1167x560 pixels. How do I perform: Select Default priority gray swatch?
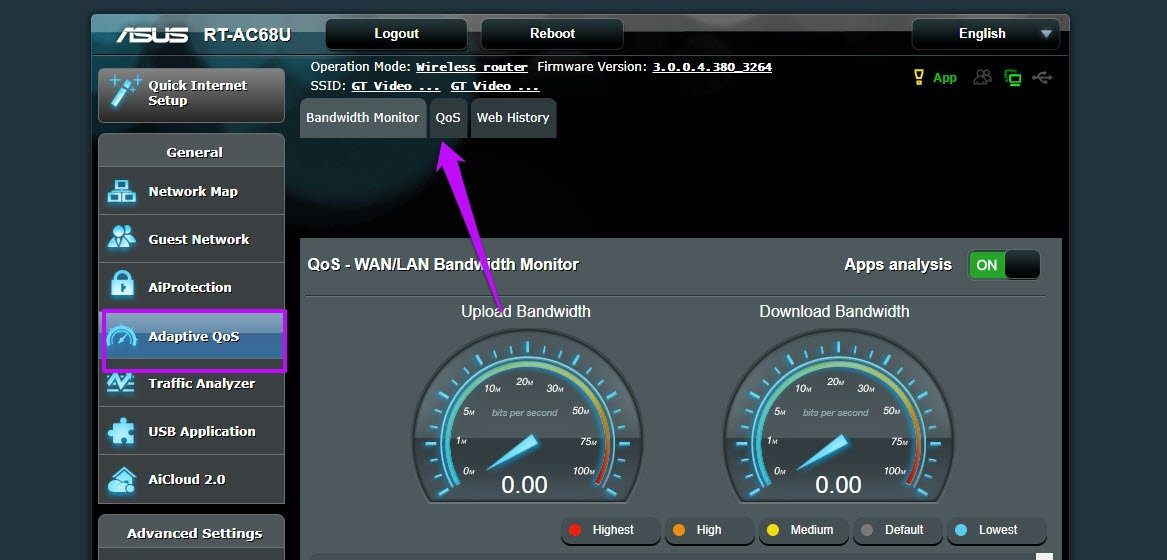tap(866, 530)
